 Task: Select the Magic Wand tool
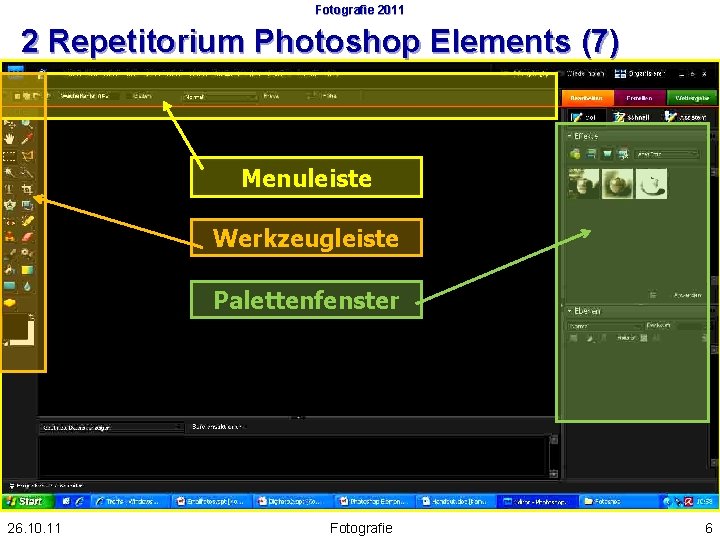pyautogui.click(x=9, y=173)
